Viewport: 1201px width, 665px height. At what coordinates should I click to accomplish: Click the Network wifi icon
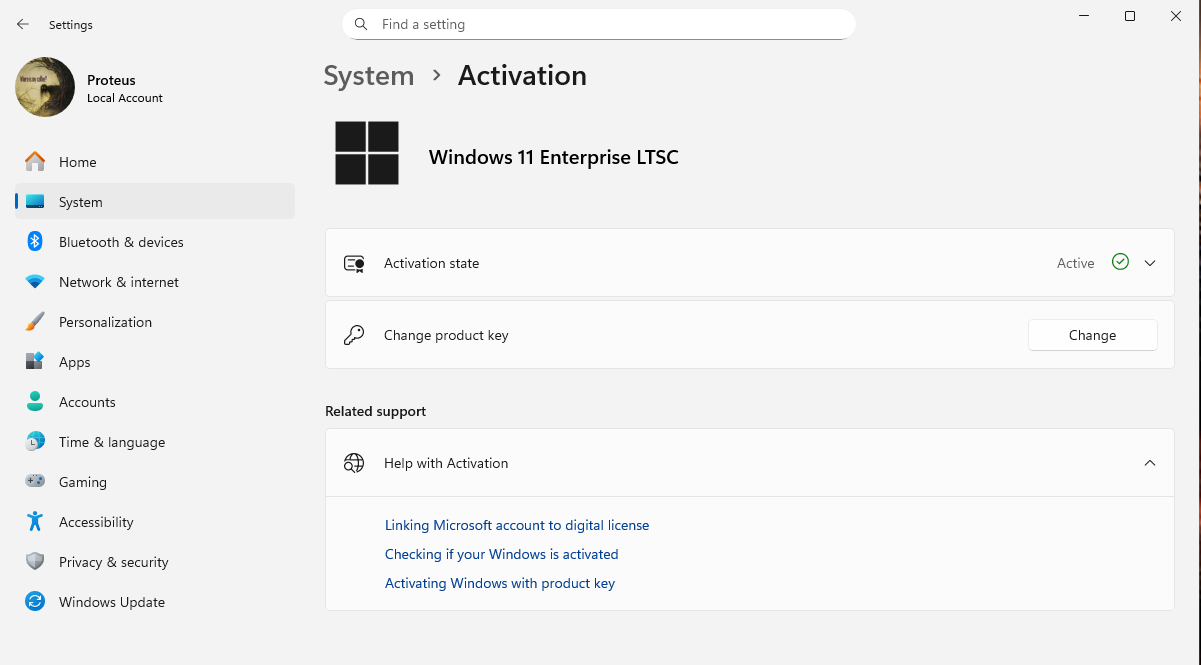click(x=35, y=282)
